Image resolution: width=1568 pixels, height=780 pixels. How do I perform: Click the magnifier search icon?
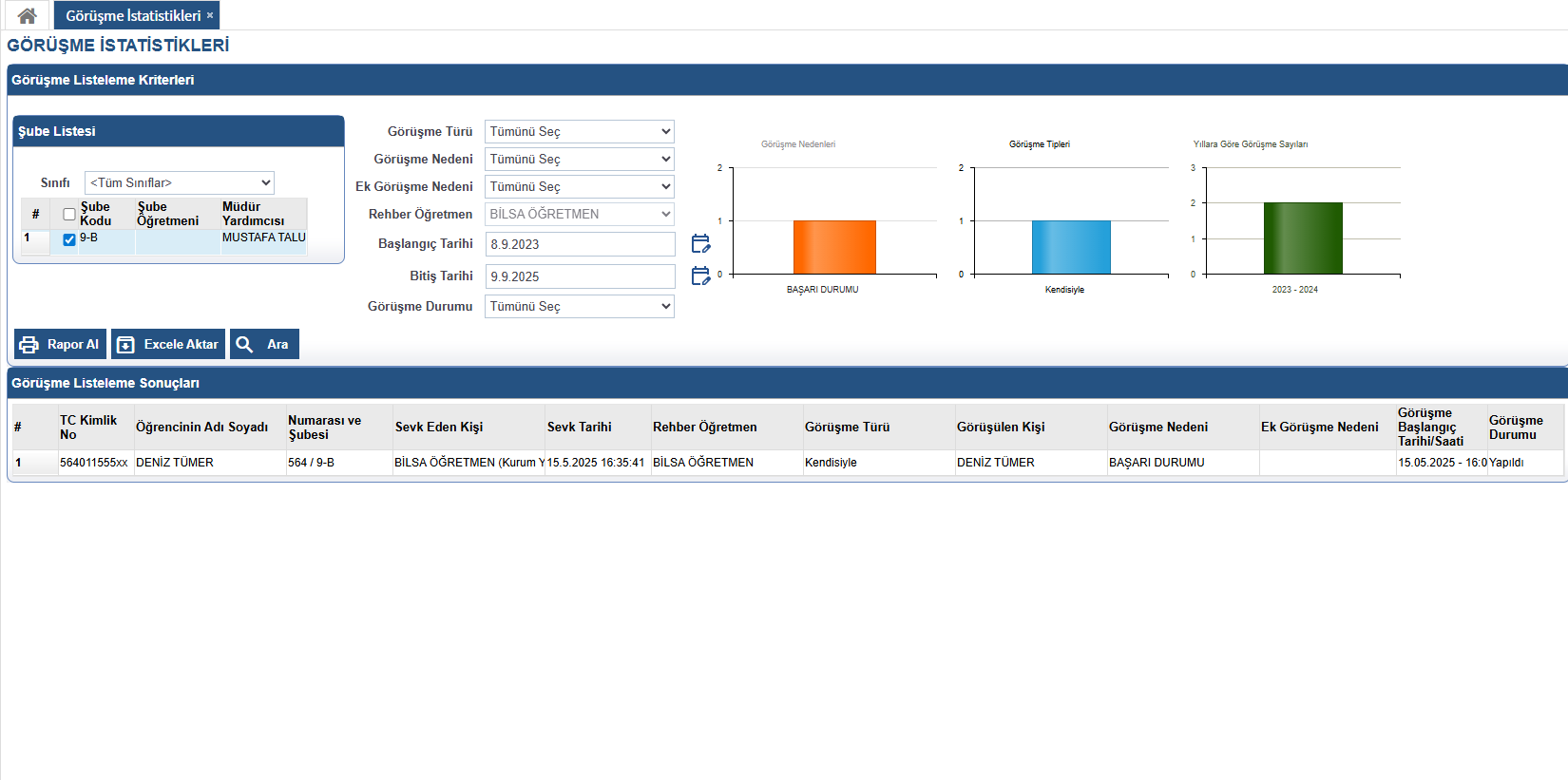click(244, 345)
